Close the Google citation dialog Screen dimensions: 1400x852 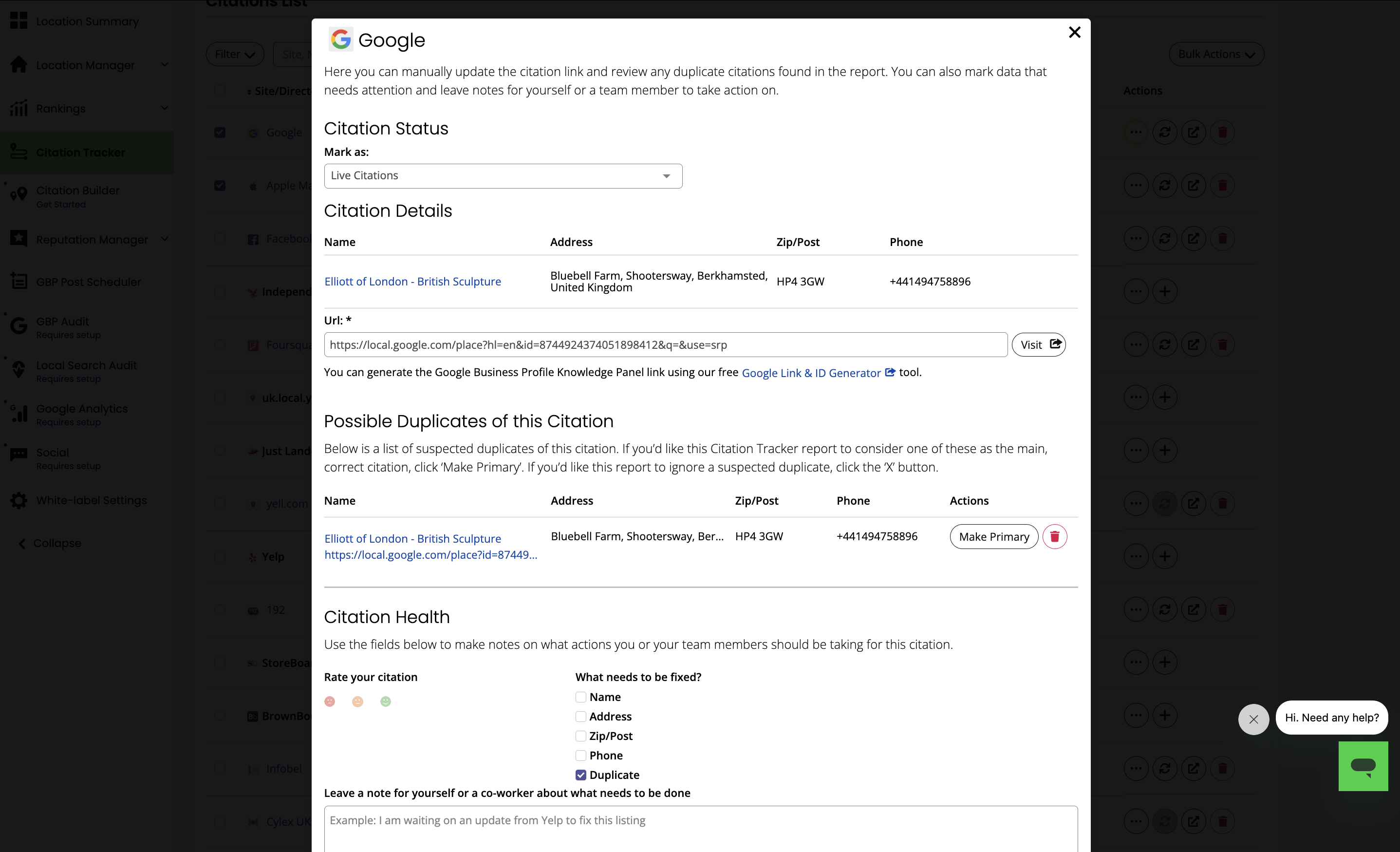tap(1074, 33)
